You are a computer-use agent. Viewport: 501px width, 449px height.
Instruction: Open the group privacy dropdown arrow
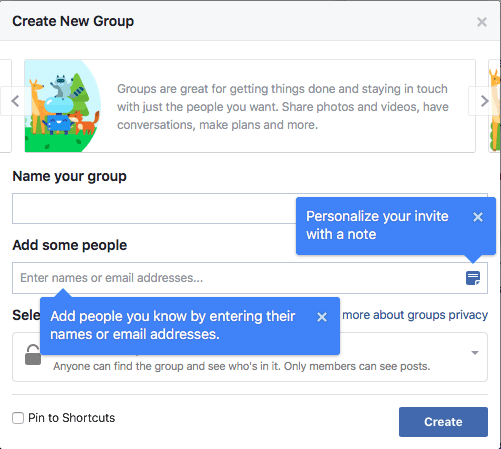pyautogui.click(x=475, y=353)
